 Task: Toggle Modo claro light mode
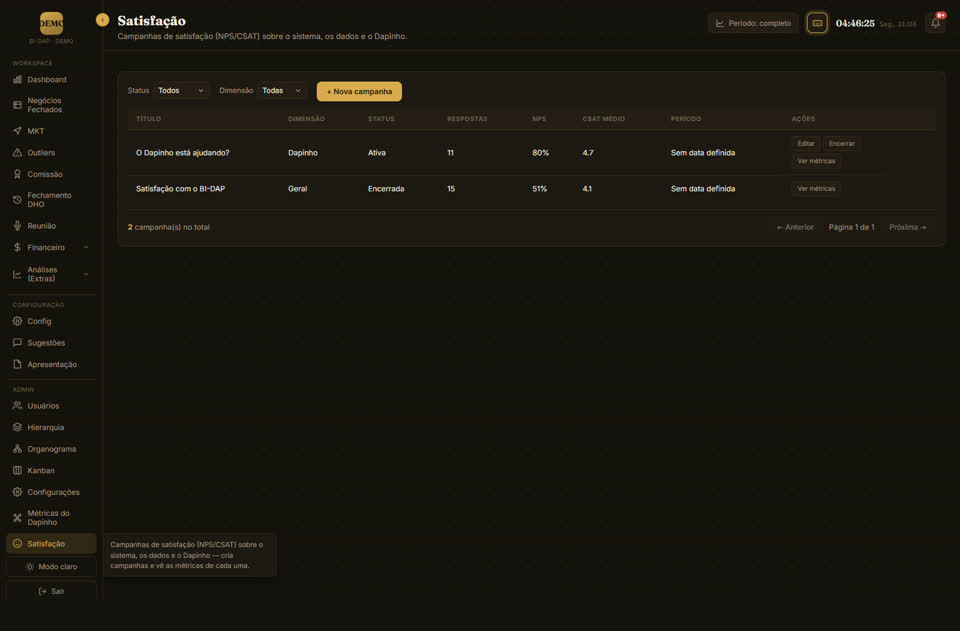point(51,567)
